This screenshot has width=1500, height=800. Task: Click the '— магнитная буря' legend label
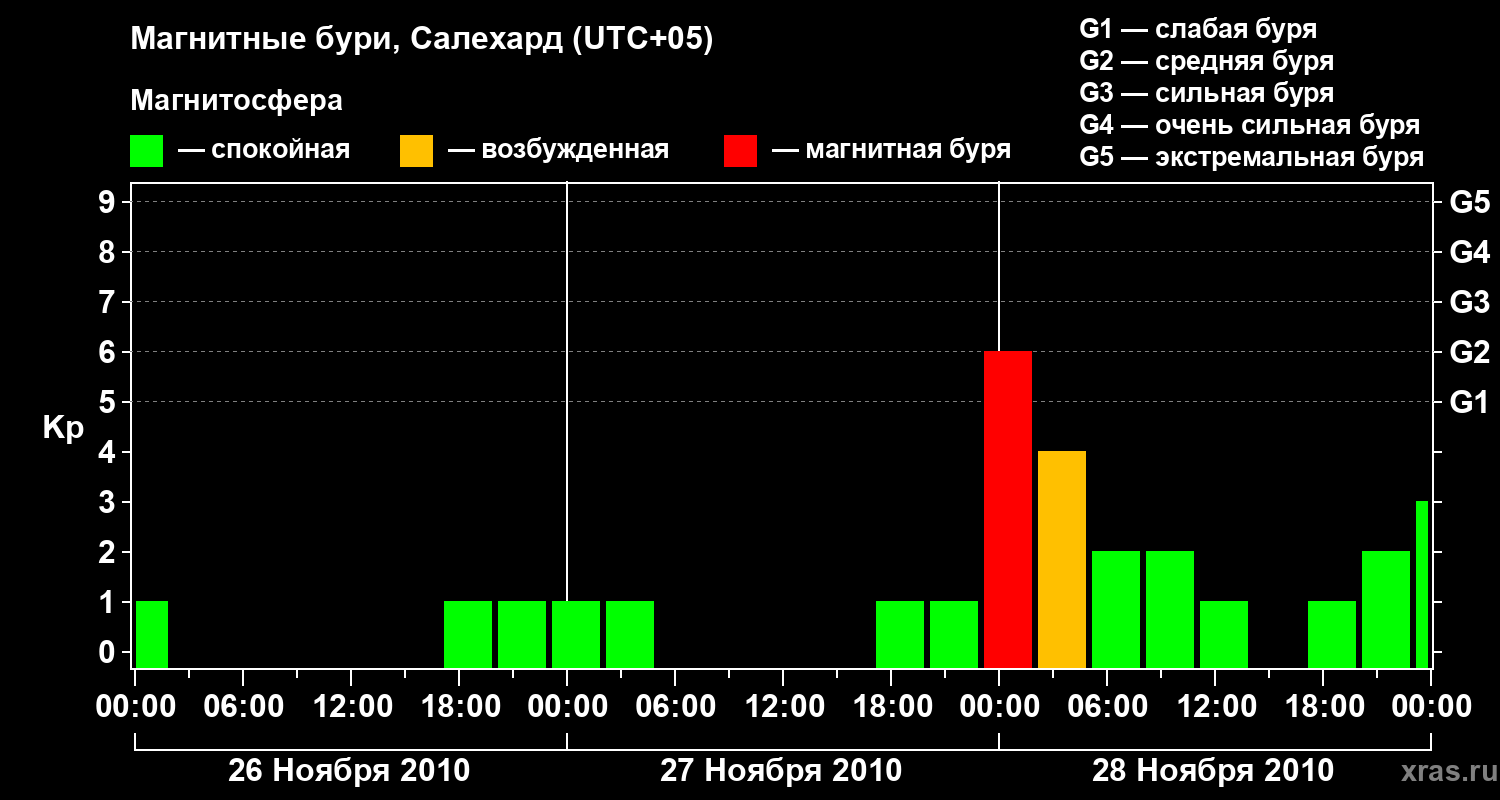point(891,151)
